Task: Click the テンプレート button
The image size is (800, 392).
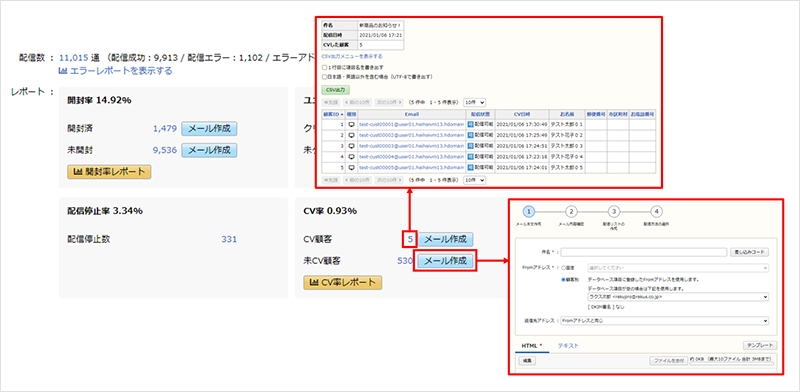Action: point(760,346)
